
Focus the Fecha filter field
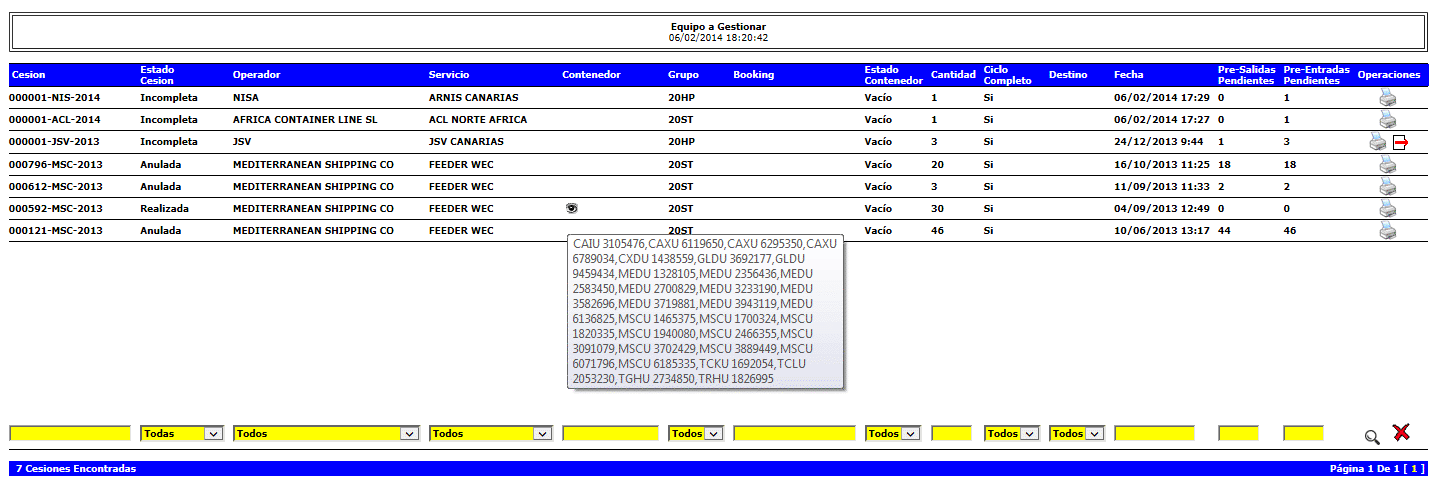[x=1154, y=434]
